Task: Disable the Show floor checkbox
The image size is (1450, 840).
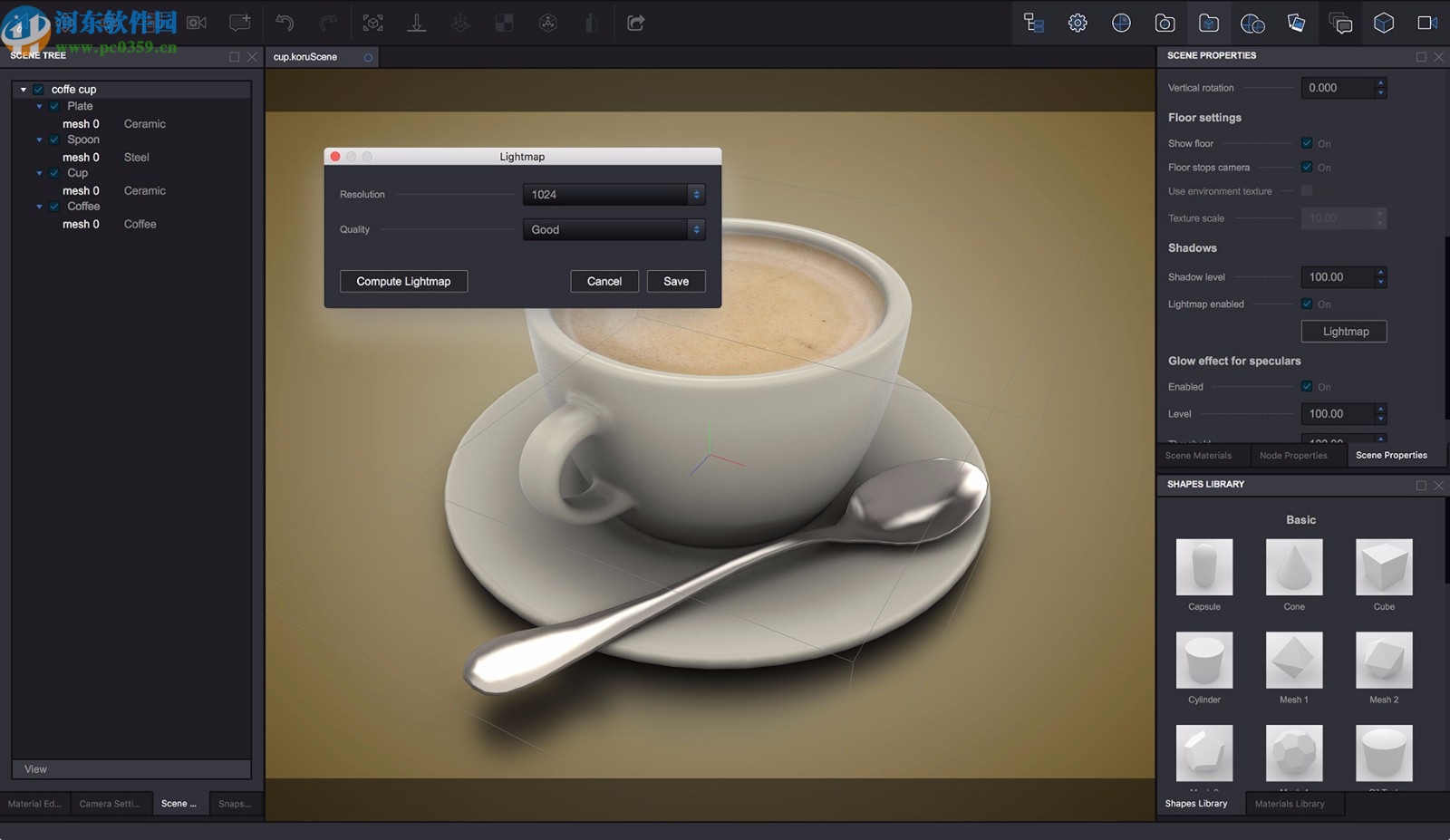Action: [1307, 143]
